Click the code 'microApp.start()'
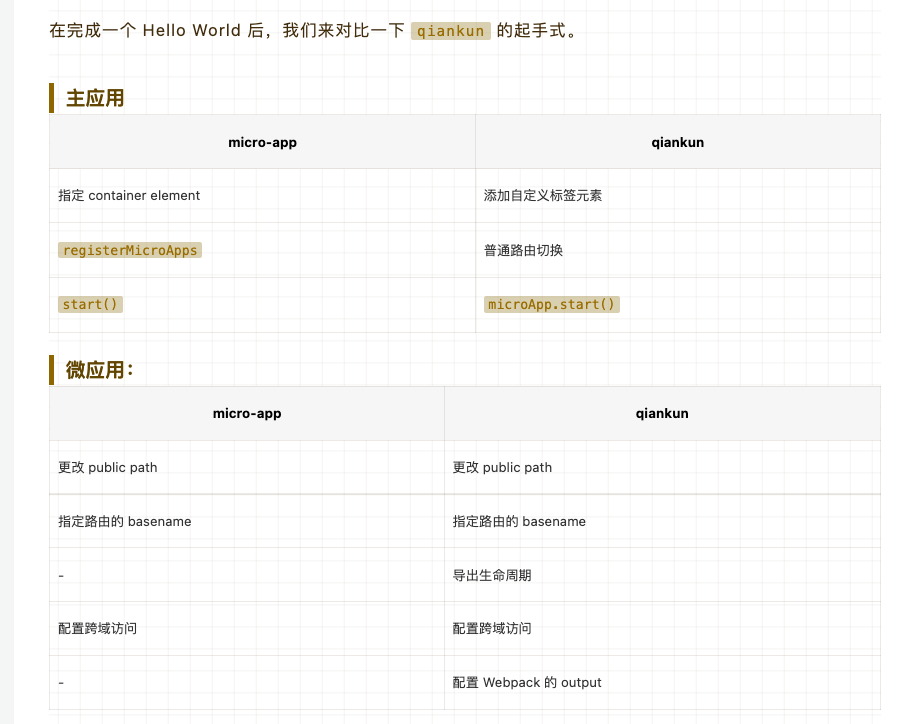 click(551, 304)
